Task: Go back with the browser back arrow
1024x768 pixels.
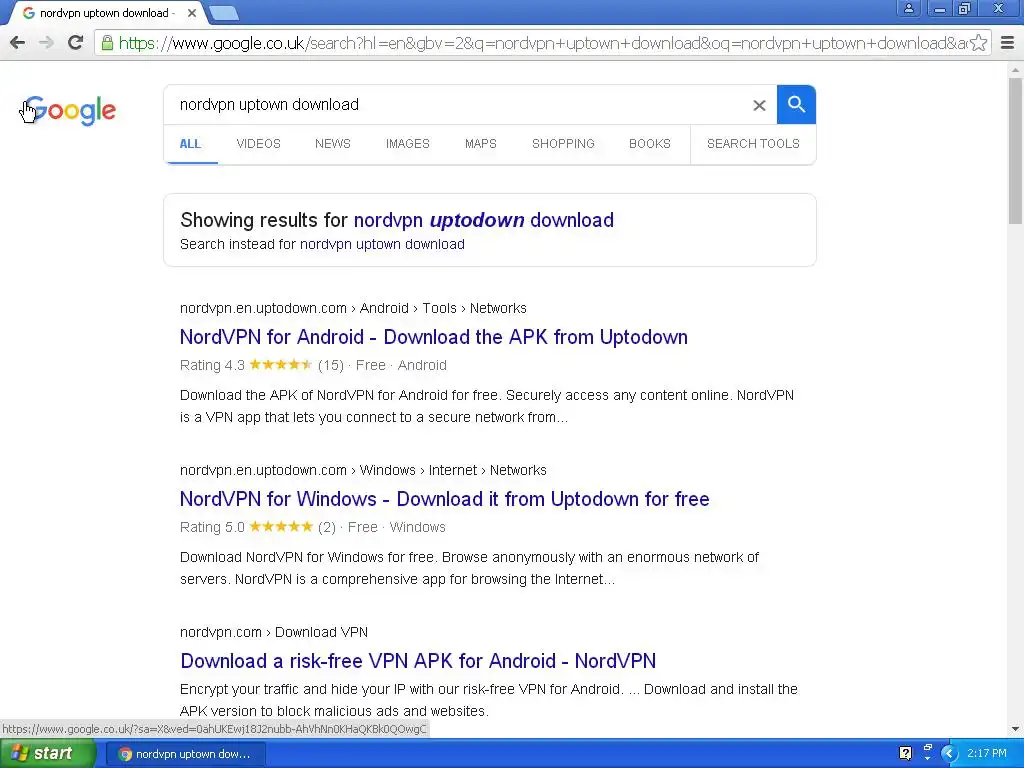Action: tap(18, 43)
